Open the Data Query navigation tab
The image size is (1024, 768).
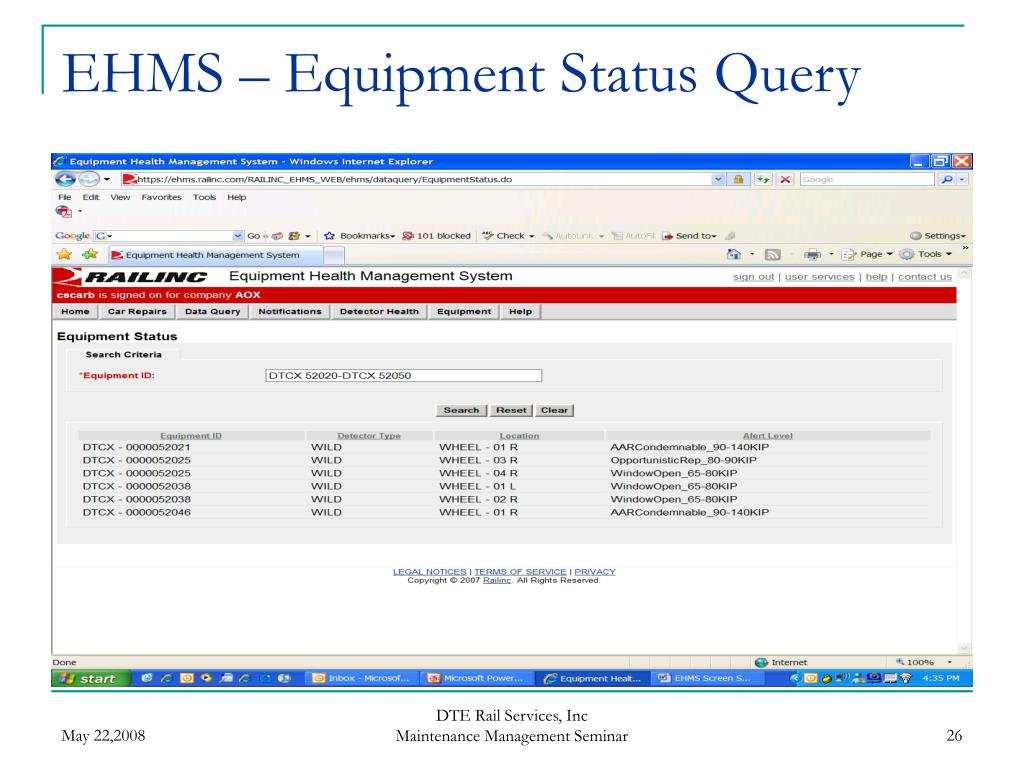(x=212, y=312)
